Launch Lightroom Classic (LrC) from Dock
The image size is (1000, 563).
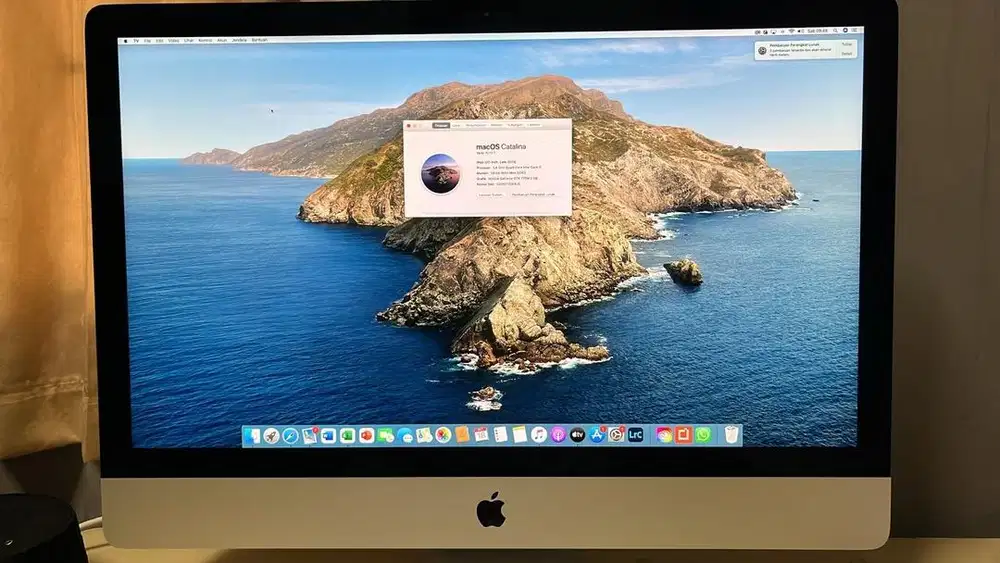pos(635,435)
